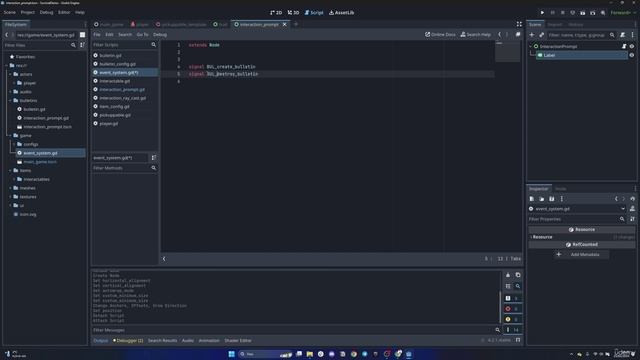Image resolution: width=640 pixels, height=360 pixels.
Task: Open the Debugger bottom panel tab
Action: click(x=128, y=340)
